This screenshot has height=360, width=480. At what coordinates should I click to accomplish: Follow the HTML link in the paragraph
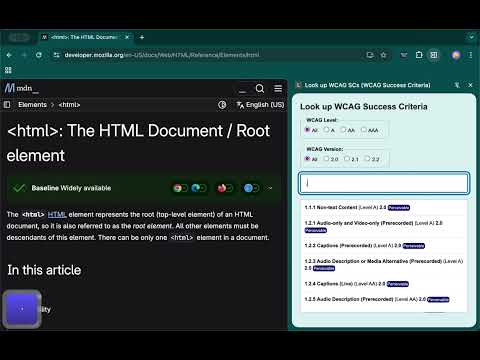(57, 214)
